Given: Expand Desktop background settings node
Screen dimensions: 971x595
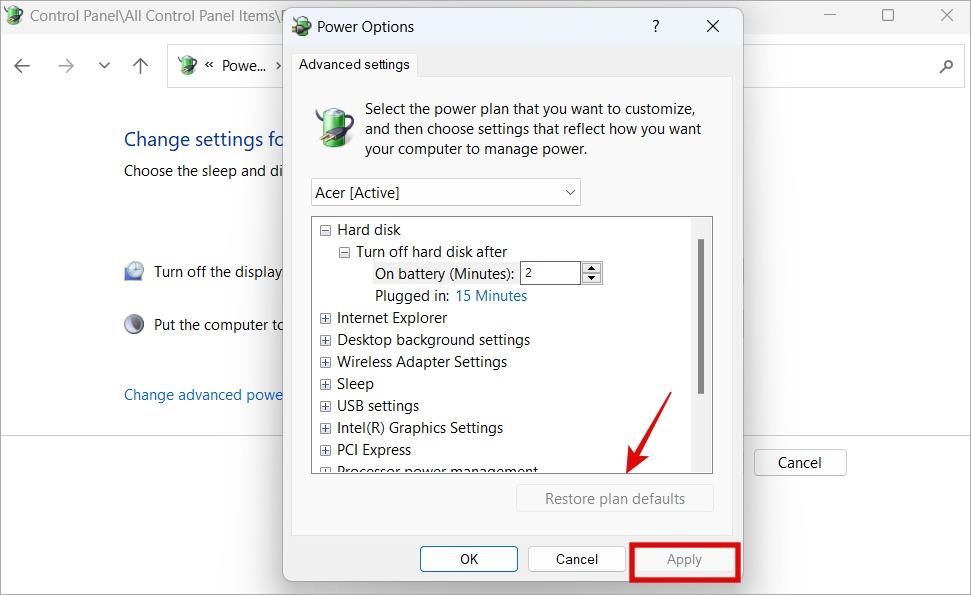Looking at the screenshot, I should 325,341.
